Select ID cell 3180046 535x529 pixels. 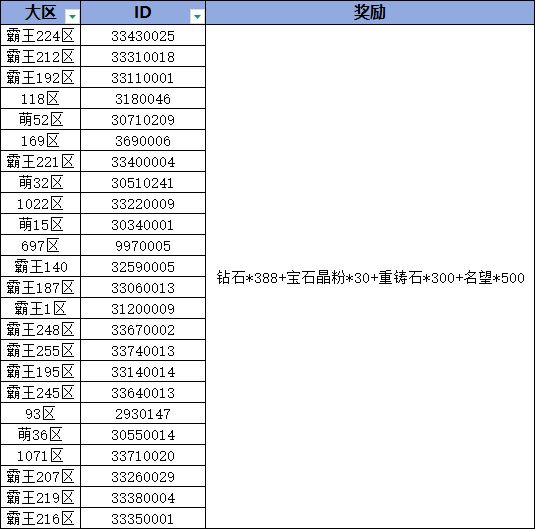143,98
